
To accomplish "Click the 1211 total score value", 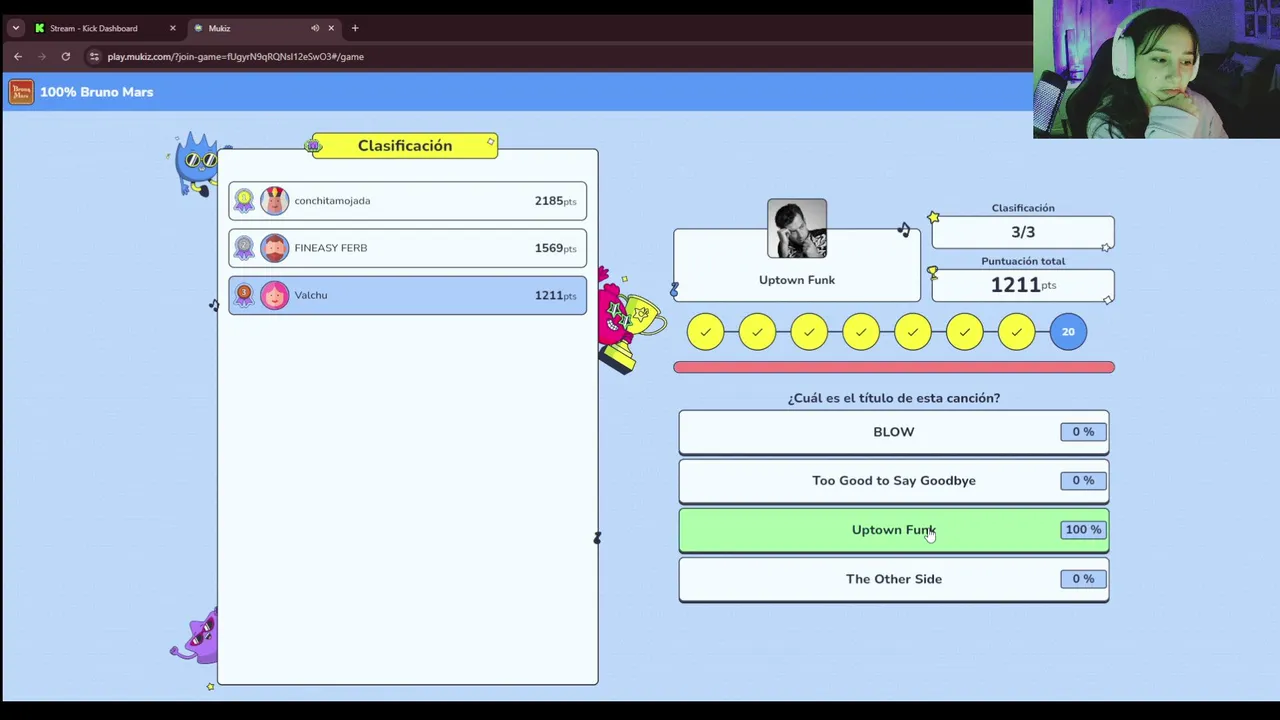I will point(1015,285).
